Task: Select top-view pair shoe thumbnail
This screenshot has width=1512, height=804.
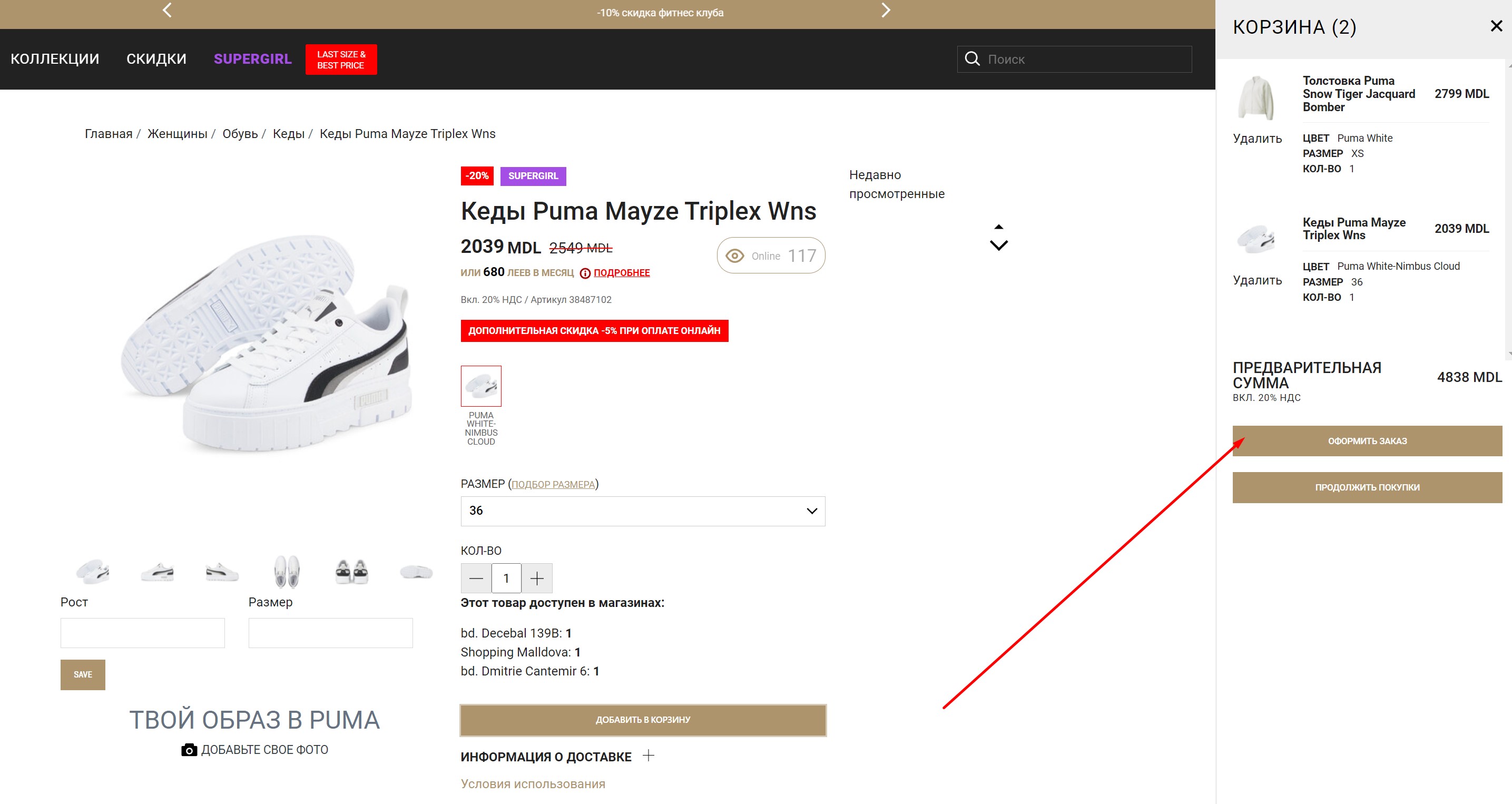Action: (287, 571)
